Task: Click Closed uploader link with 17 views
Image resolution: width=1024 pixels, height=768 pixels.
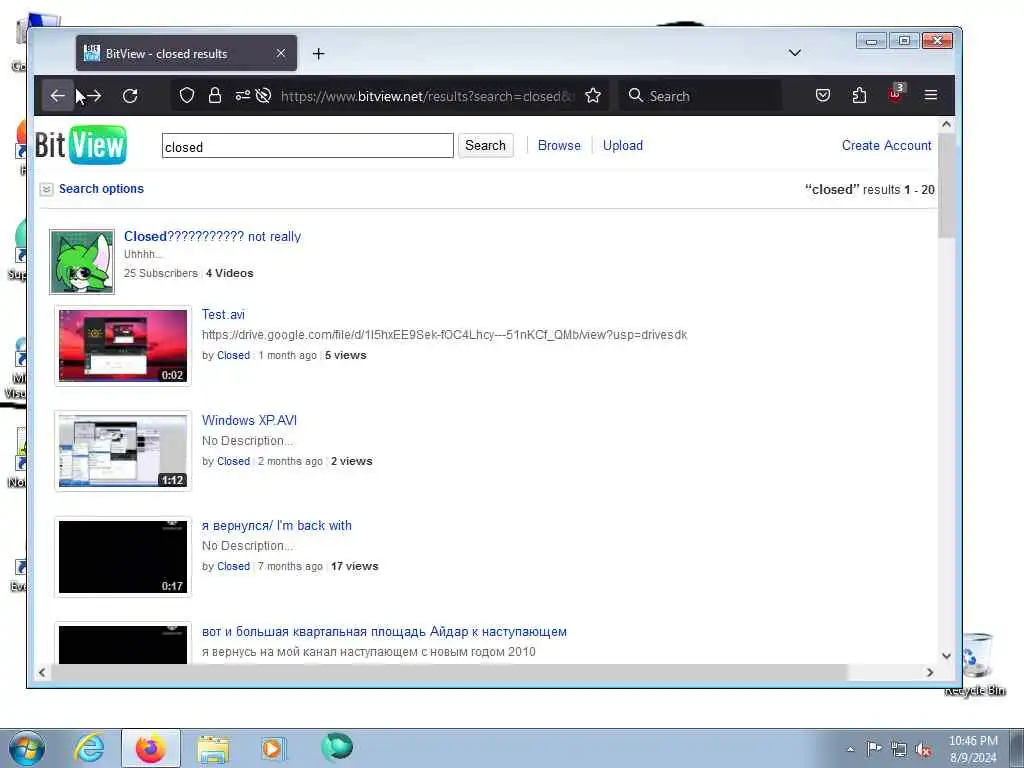Action: coord(233,566)
